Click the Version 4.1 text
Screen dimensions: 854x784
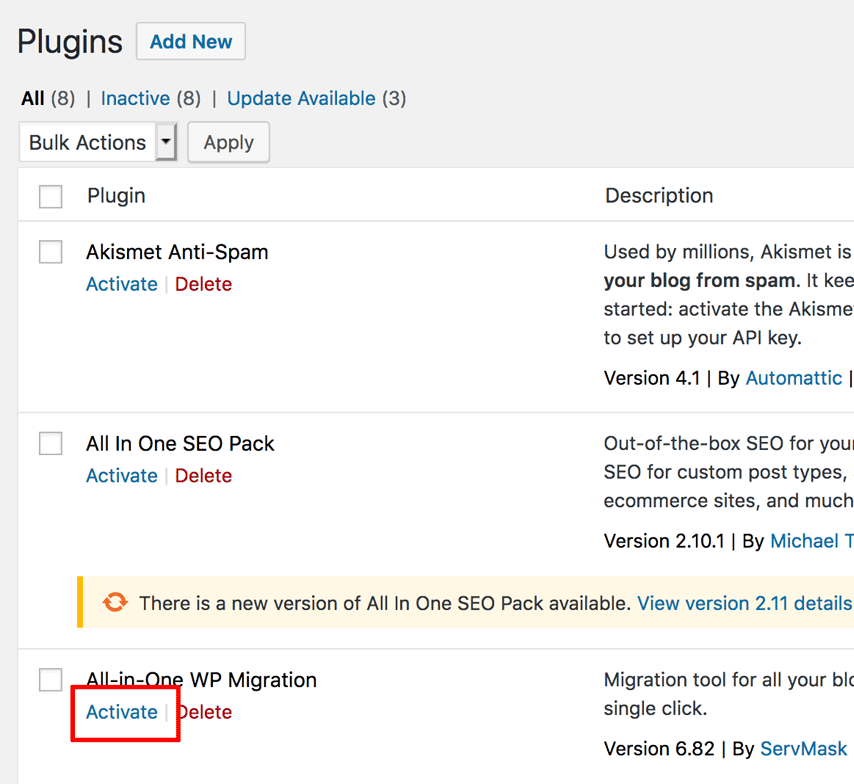click(x=652, y=378)
